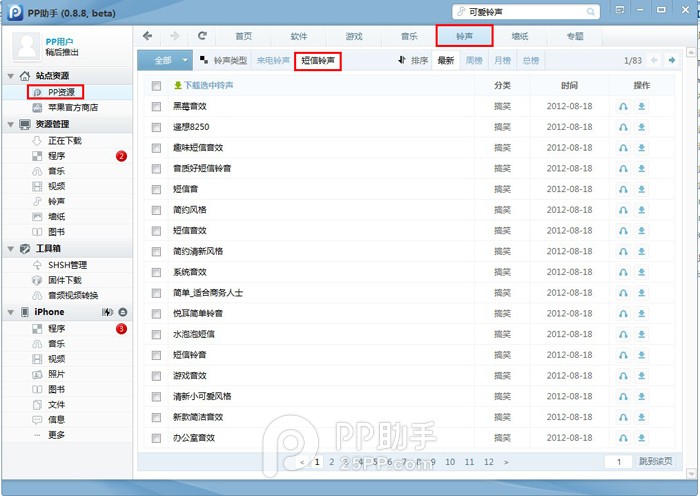Download the 简约风格 ringtone
The width and height of the screenshot is (700, 496).
click(x=642, y=210)
